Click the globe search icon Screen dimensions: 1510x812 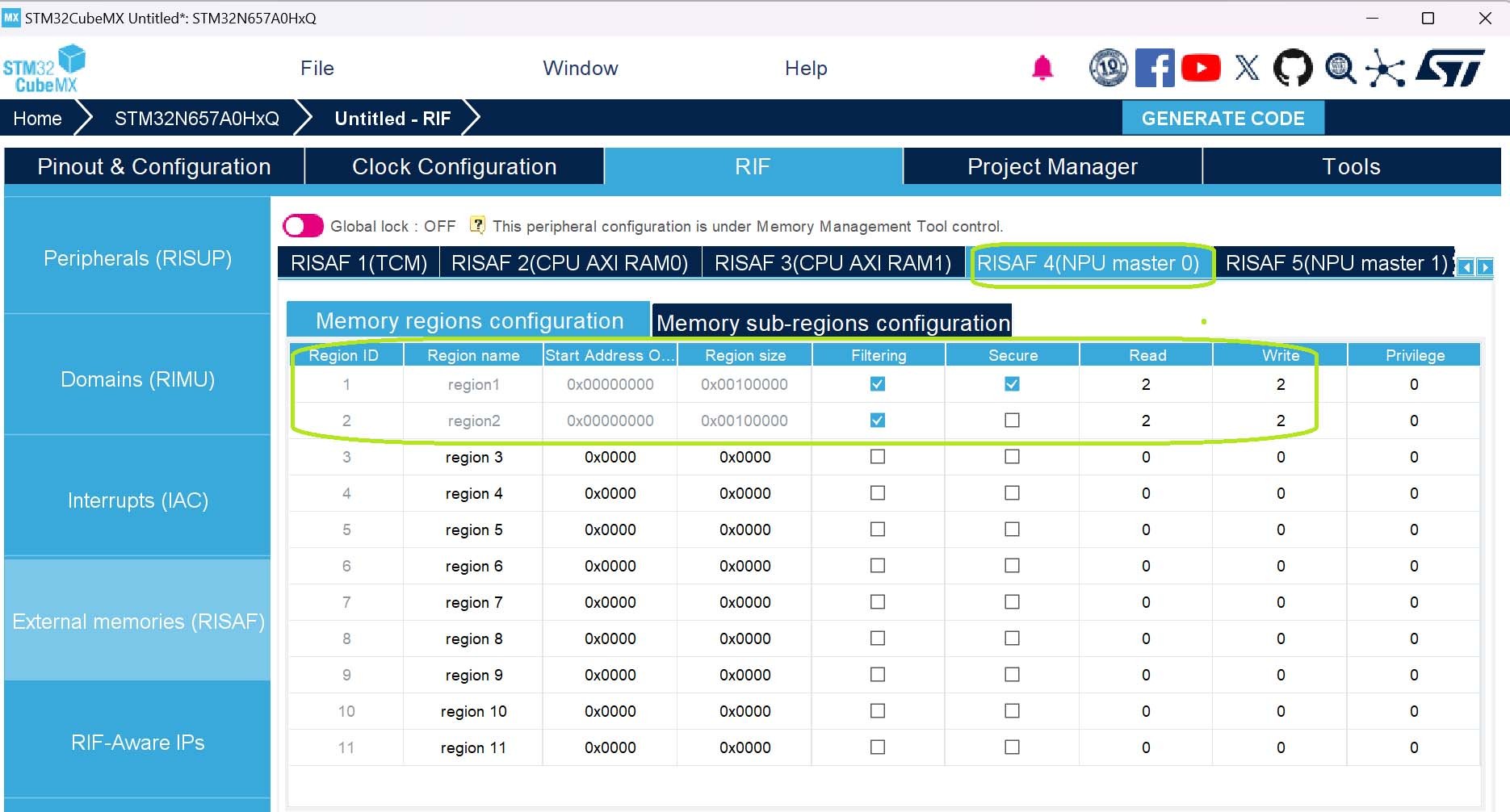(1340, 68)
